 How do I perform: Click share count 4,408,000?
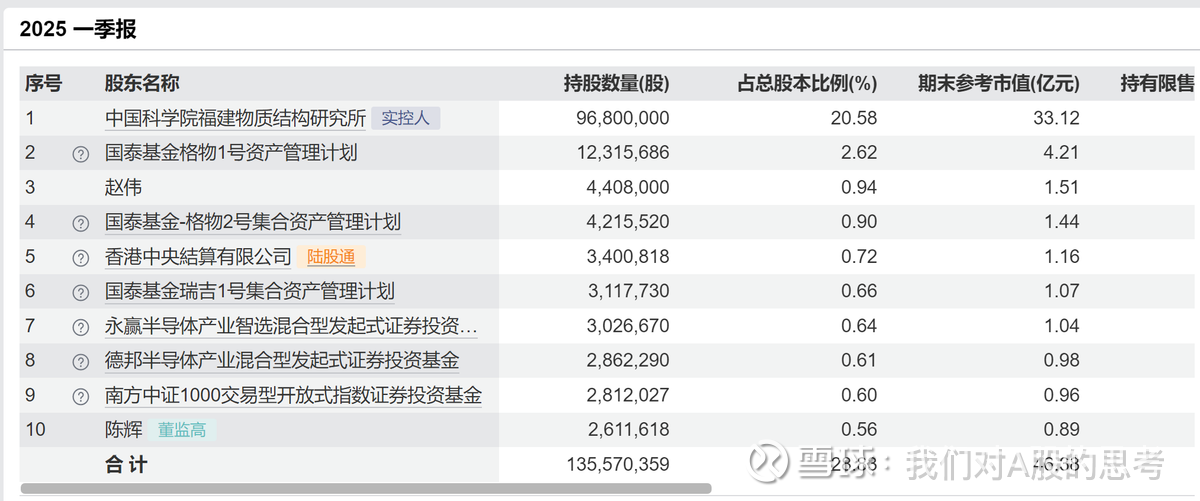tap(627, 188)
